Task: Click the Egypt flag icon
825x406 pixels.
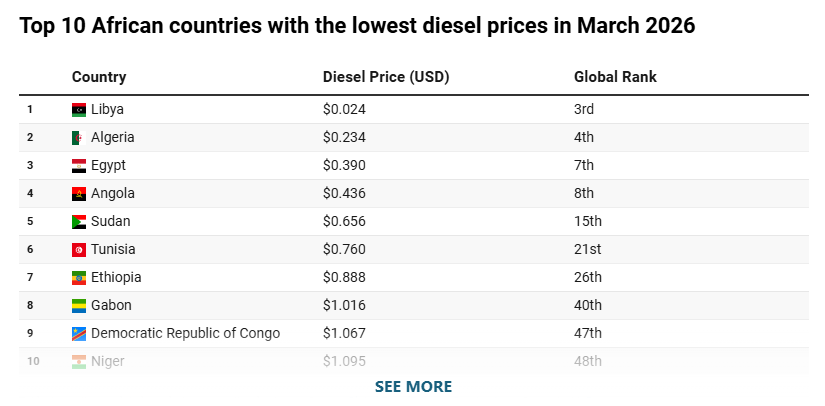Action: (79, 165)
